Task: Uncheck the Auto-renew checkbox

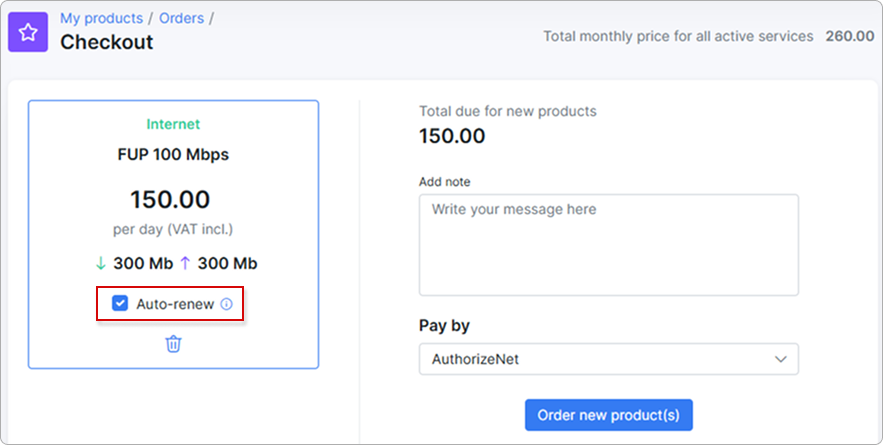Action: coord(120,304)
